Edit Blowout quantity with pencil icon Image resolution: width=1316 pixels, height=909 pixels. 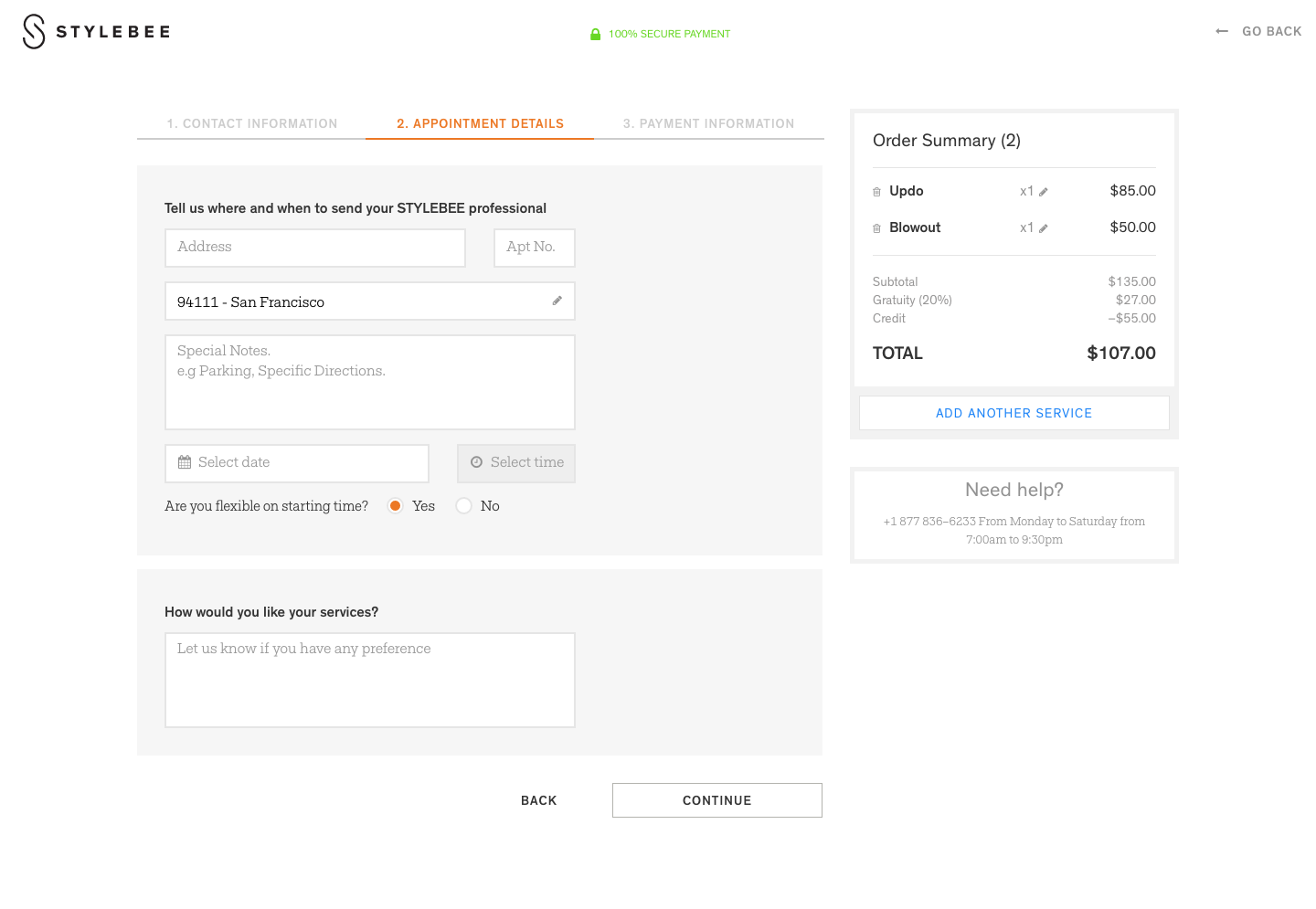coord(1044,228)
